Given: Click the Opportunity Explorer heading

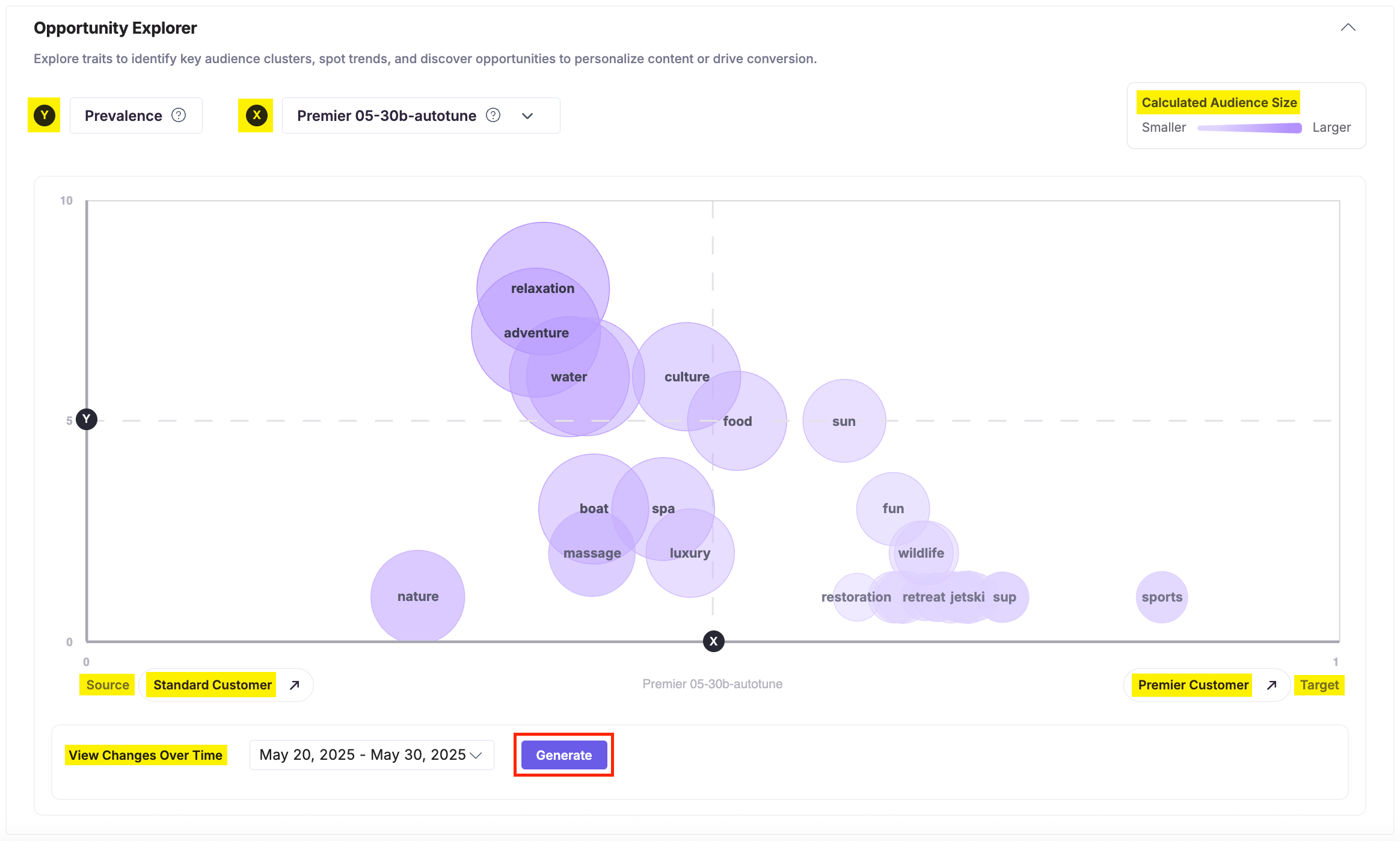Looking at the screenshot, I should (115, 28).
